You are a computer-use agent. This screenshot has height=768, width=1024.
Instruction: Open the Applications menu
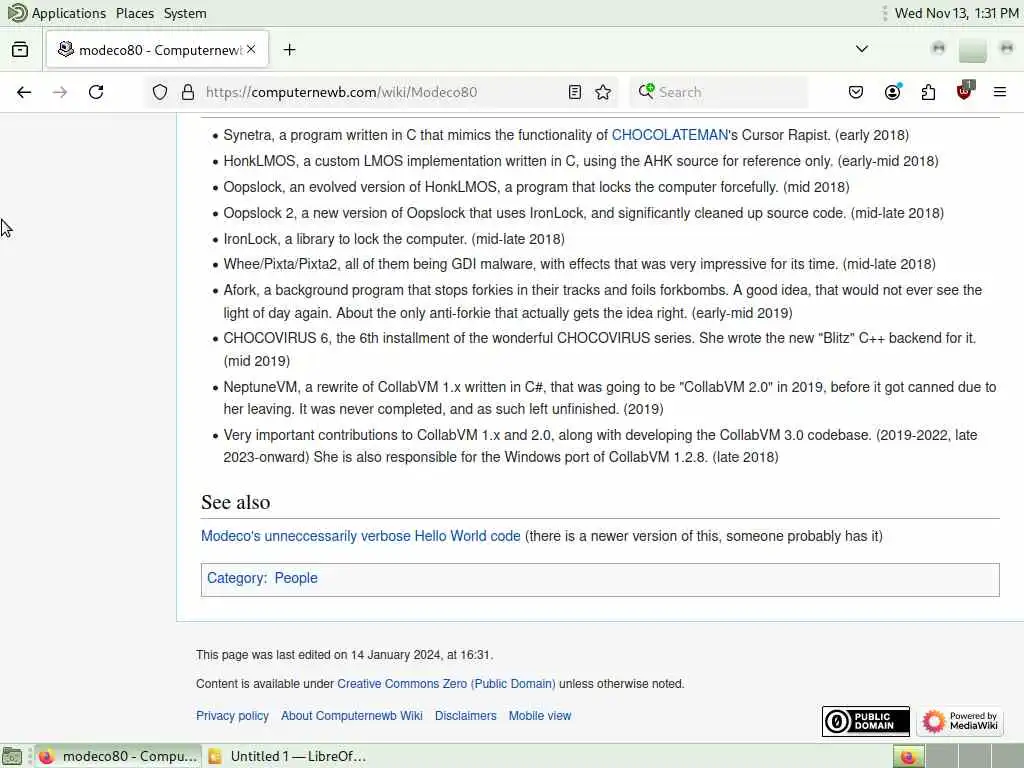pos(69,13)
